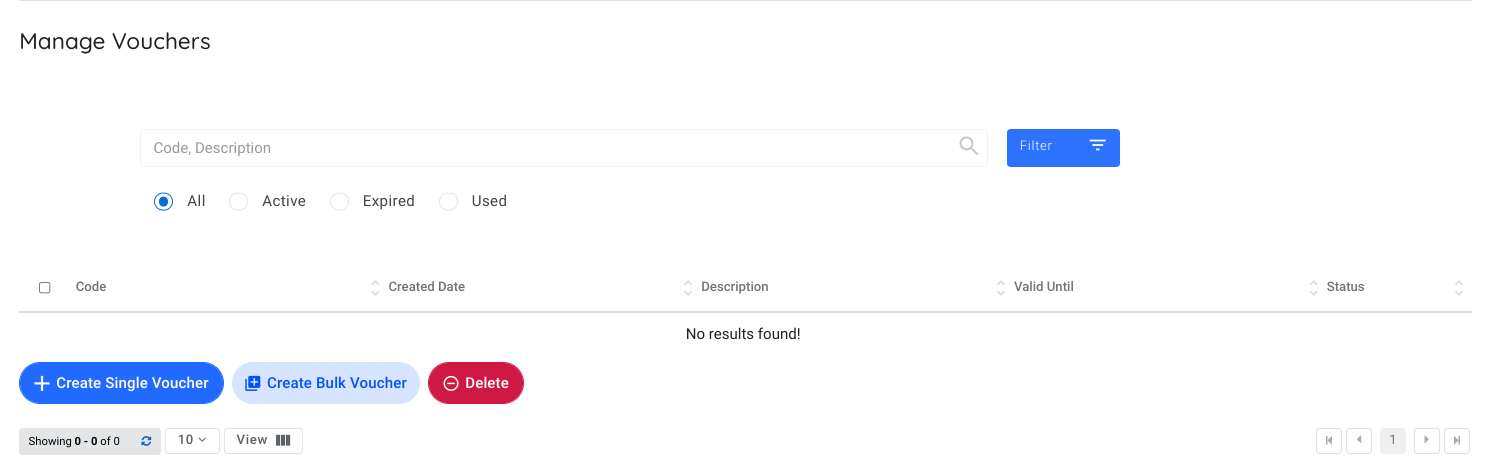1500x467 pixels.
Task: Sort by Valid Until column
Action: [x=1043, y=287]
